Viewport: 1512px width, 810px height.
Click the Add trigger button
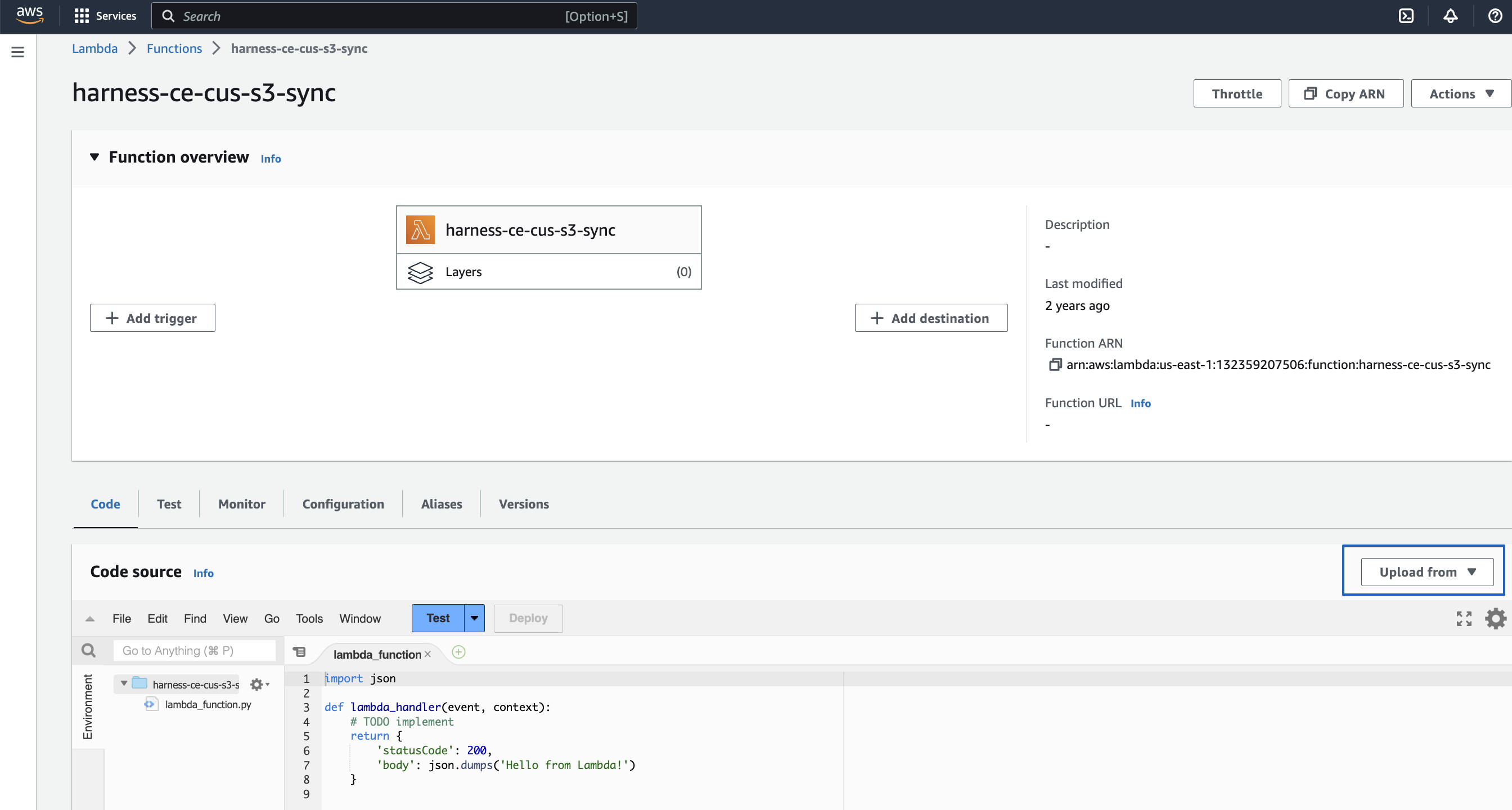pyautogui.click(x=152, y=318)
